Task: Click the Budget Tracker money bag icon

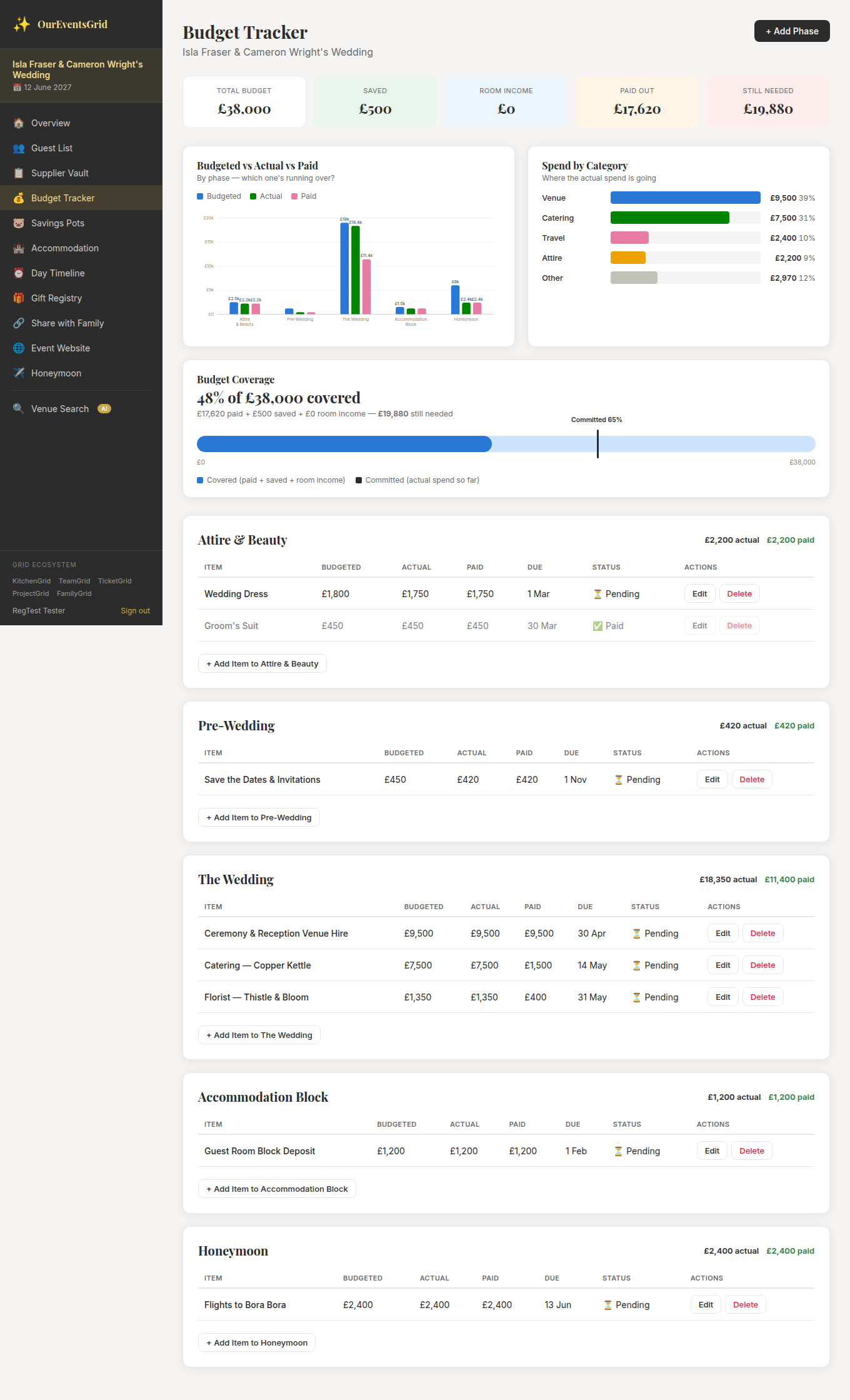Action: click(19, 198)
